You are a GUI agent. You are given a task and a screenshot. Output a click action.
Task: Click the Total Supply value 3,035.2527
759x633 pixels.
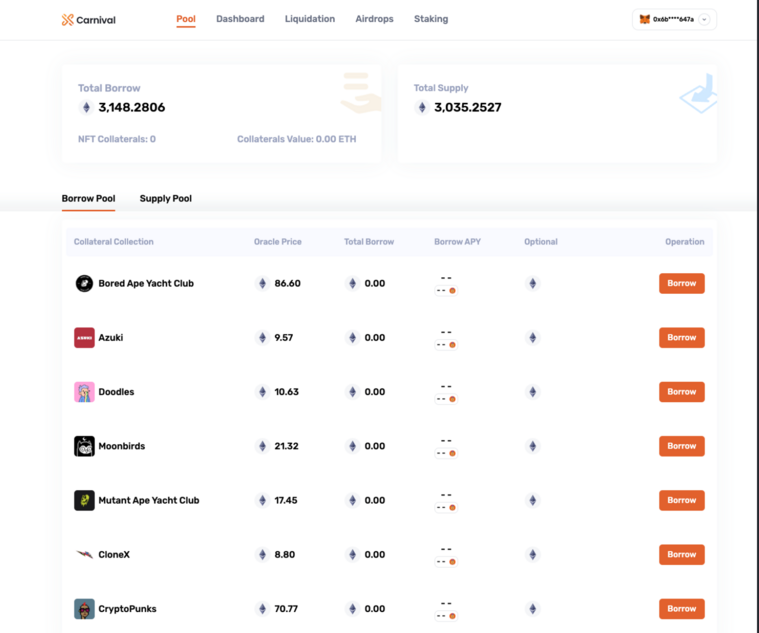point(468,107)
